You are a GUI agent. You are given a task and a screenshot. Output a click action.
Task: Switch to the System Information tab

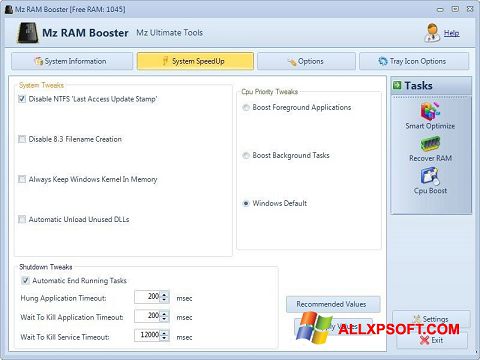(x=72, y=61)
